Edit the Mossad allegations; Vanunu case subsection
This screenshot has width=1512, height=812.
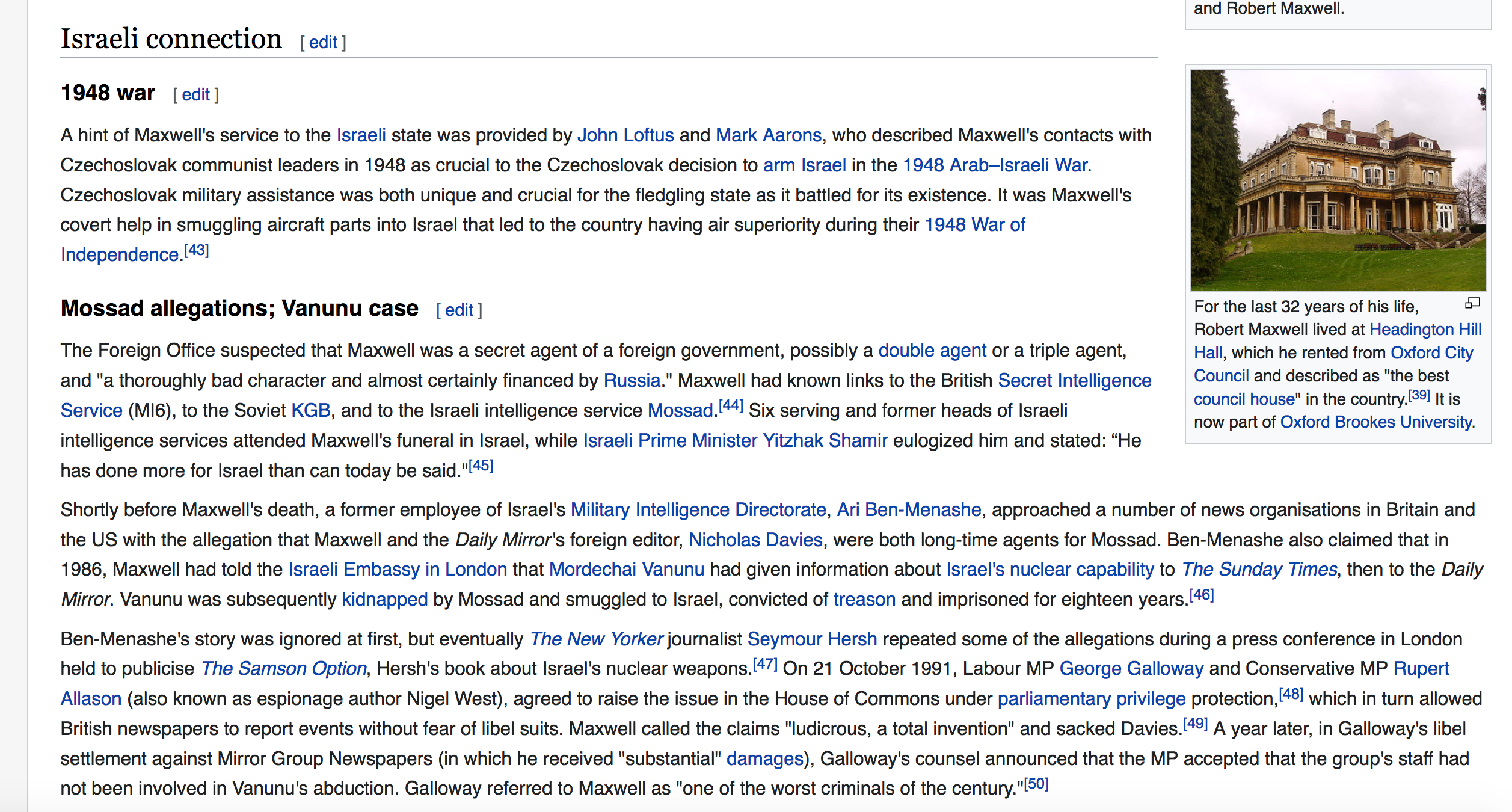pos(459,310)
